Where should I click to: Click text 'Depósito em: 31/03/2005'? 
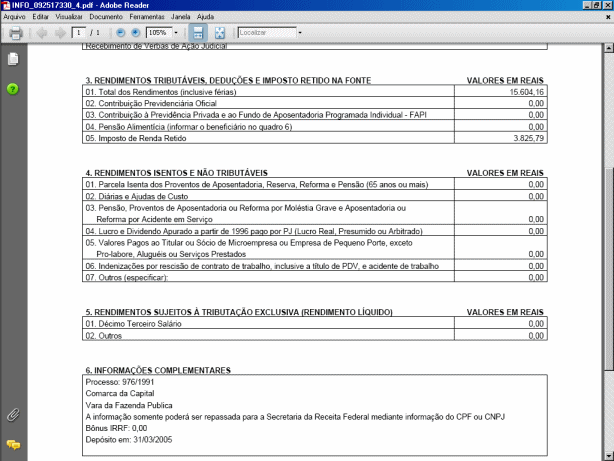pos(129,440)
